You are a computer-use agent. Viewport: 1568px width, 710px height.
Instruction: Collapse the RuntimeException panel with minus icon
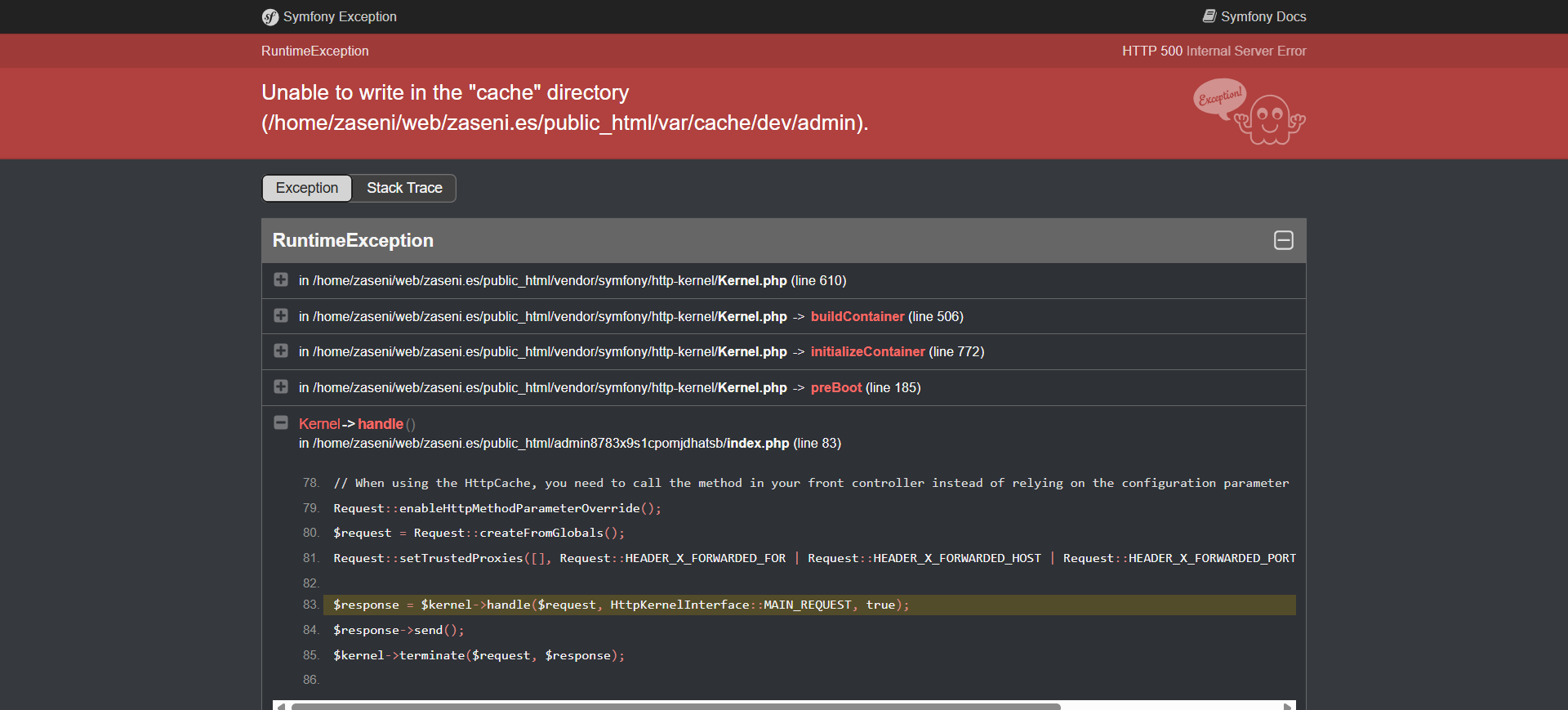[x=1283, y=240]
